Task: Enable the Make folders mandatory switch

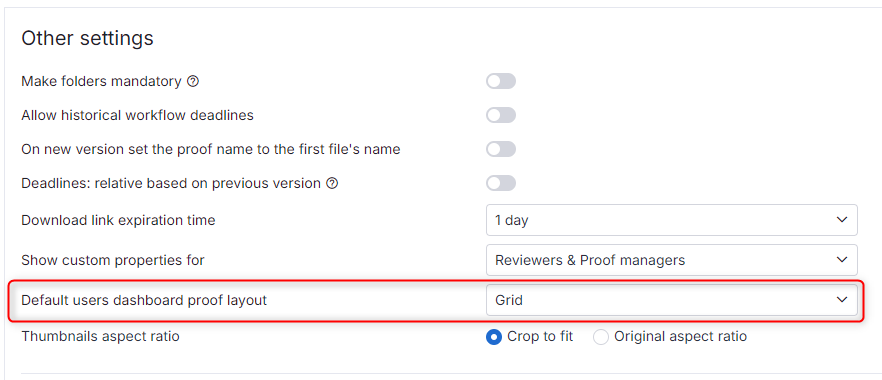Action: (x=501, y=82)
